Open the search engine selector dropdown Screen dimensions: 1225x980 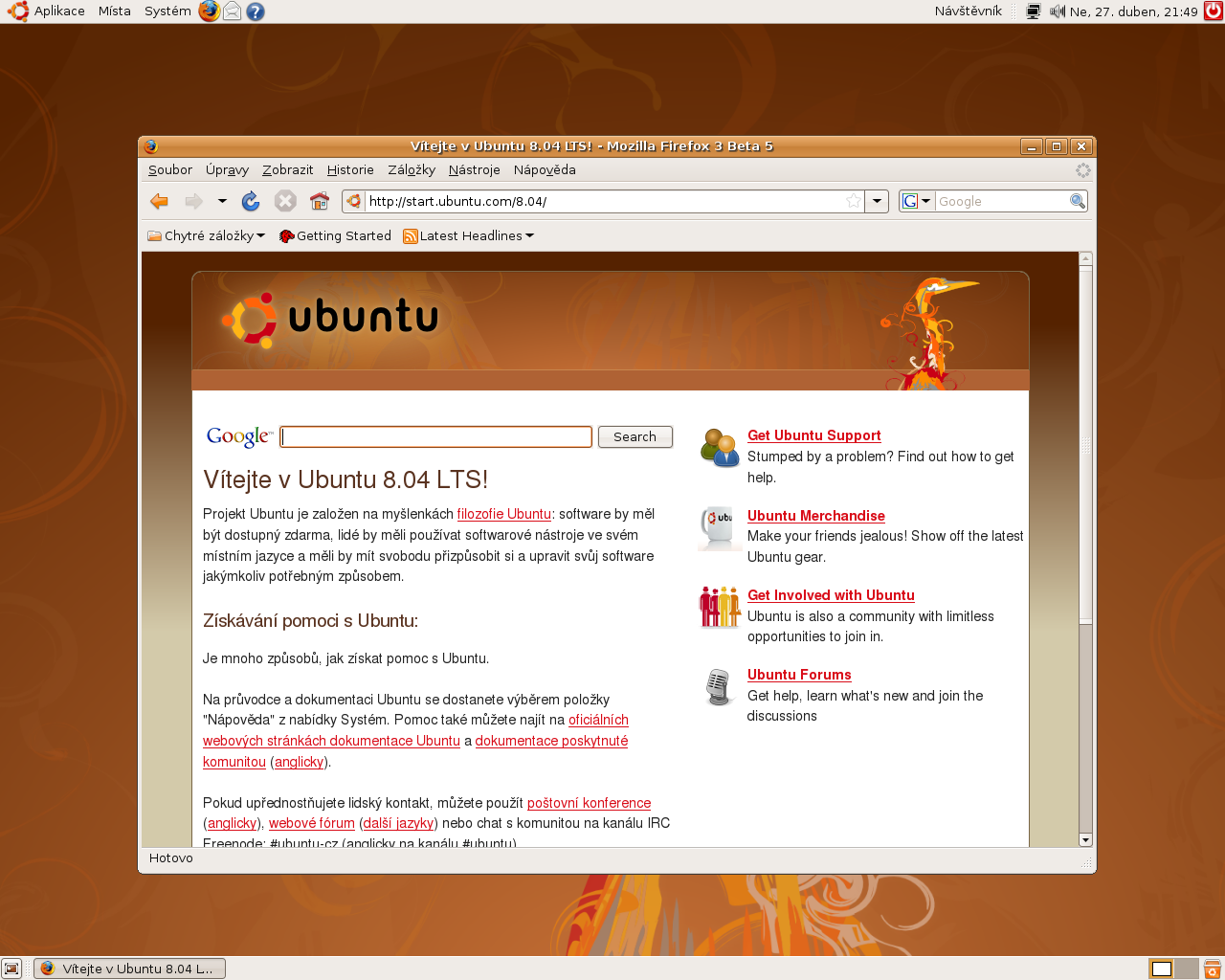tap(916, 201)
